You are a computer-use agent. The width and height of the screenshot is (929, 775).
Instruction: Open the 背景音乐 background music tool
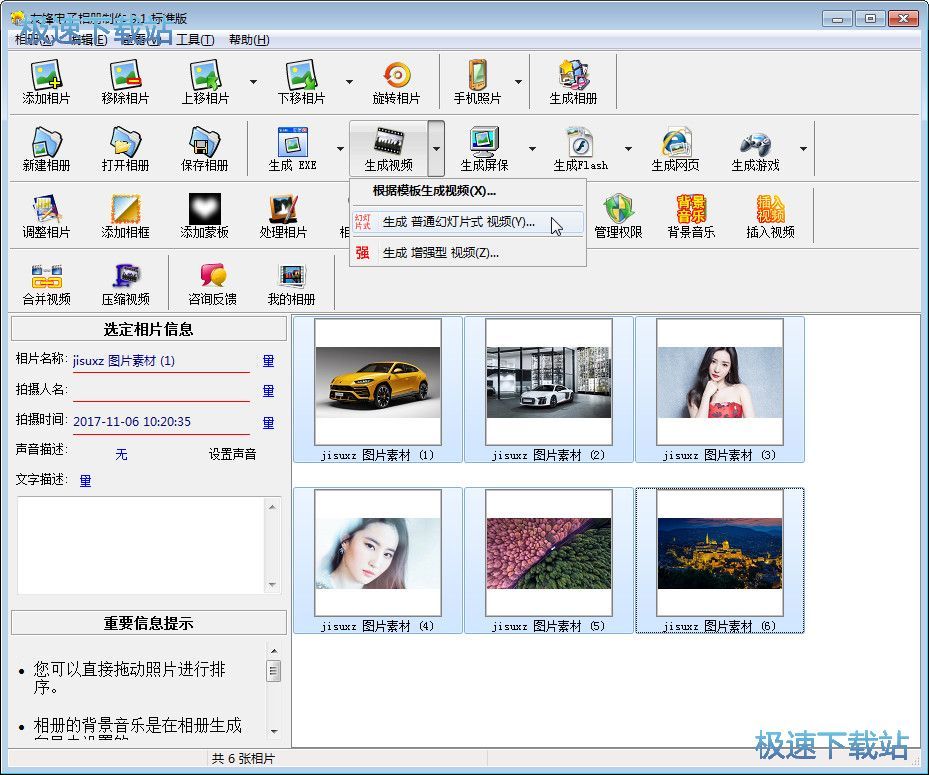691,216
